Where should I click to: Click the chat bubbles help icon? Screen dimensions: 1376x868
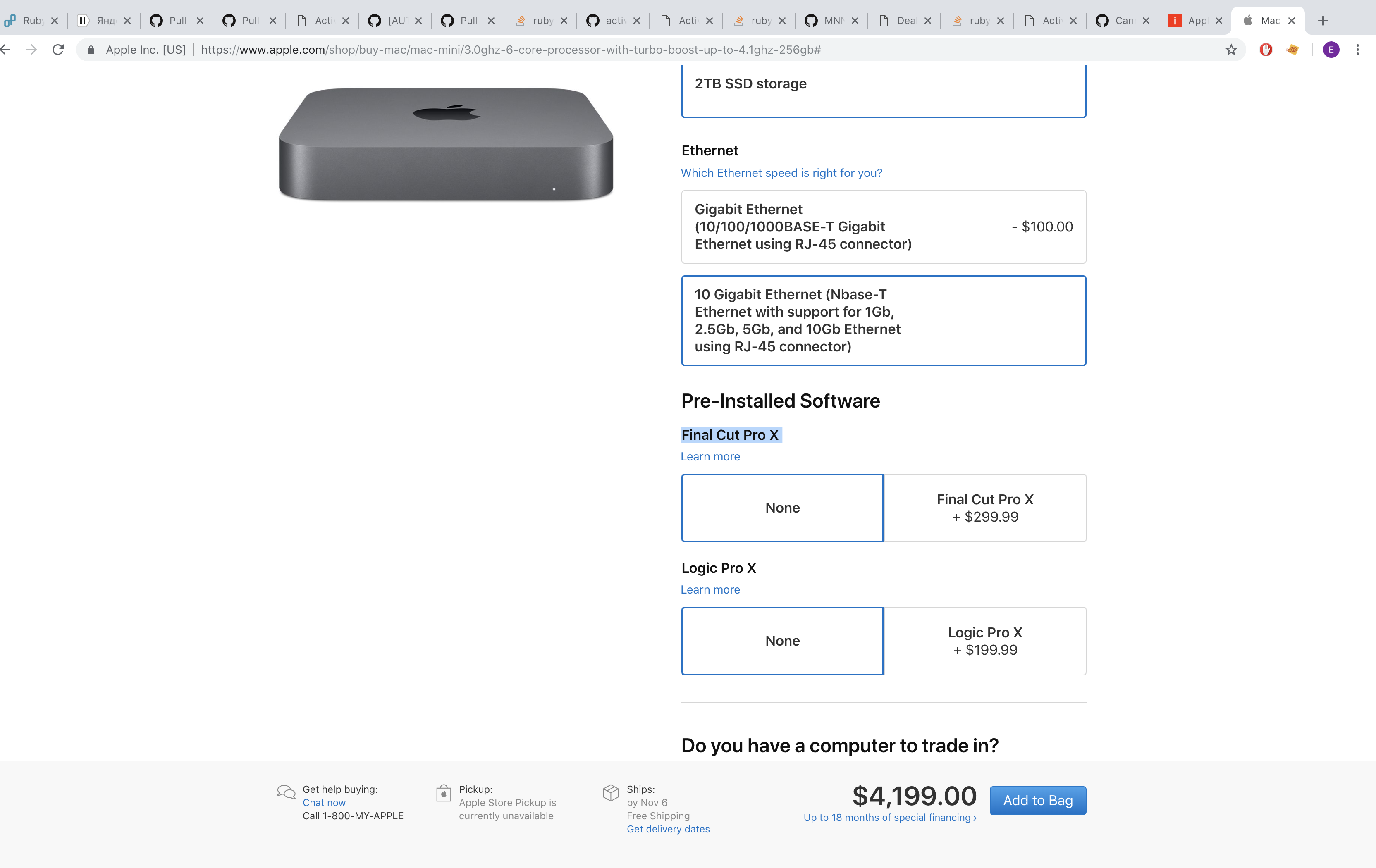pos(286,792)
